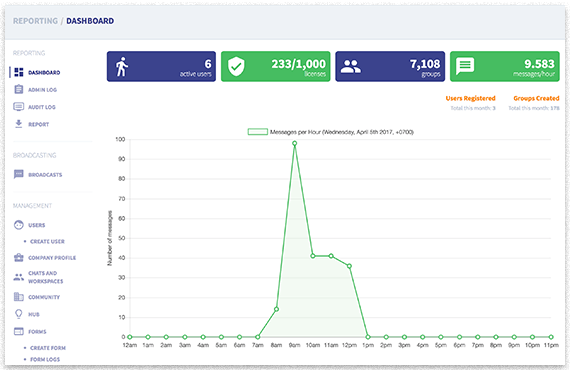This screenshot has width=570, height=370.
Task: Click the Groups Created link
Action: 536,98
